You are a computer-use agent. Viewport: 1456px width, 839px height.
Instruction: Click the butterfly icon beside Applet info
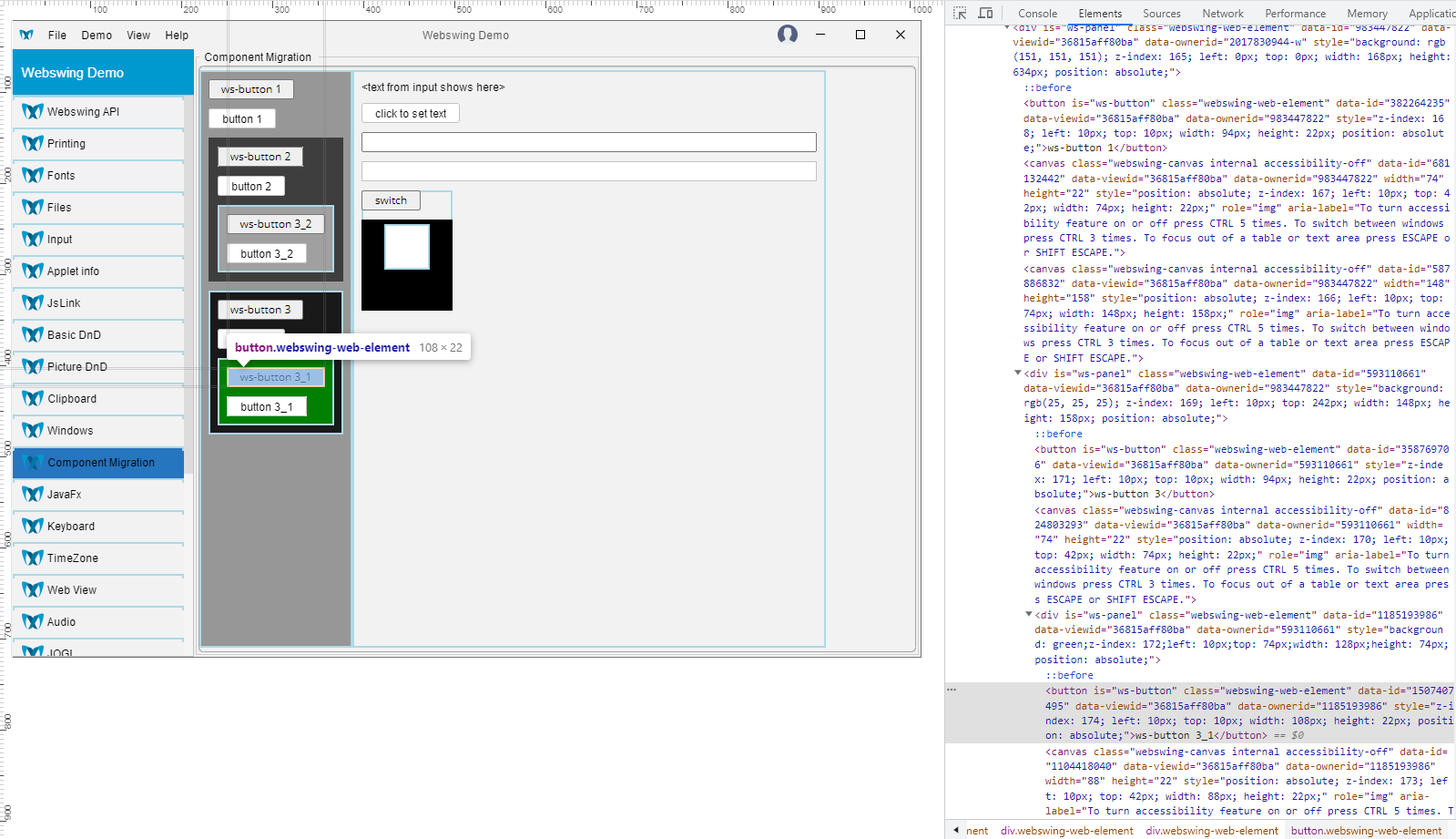coord(33,271)
